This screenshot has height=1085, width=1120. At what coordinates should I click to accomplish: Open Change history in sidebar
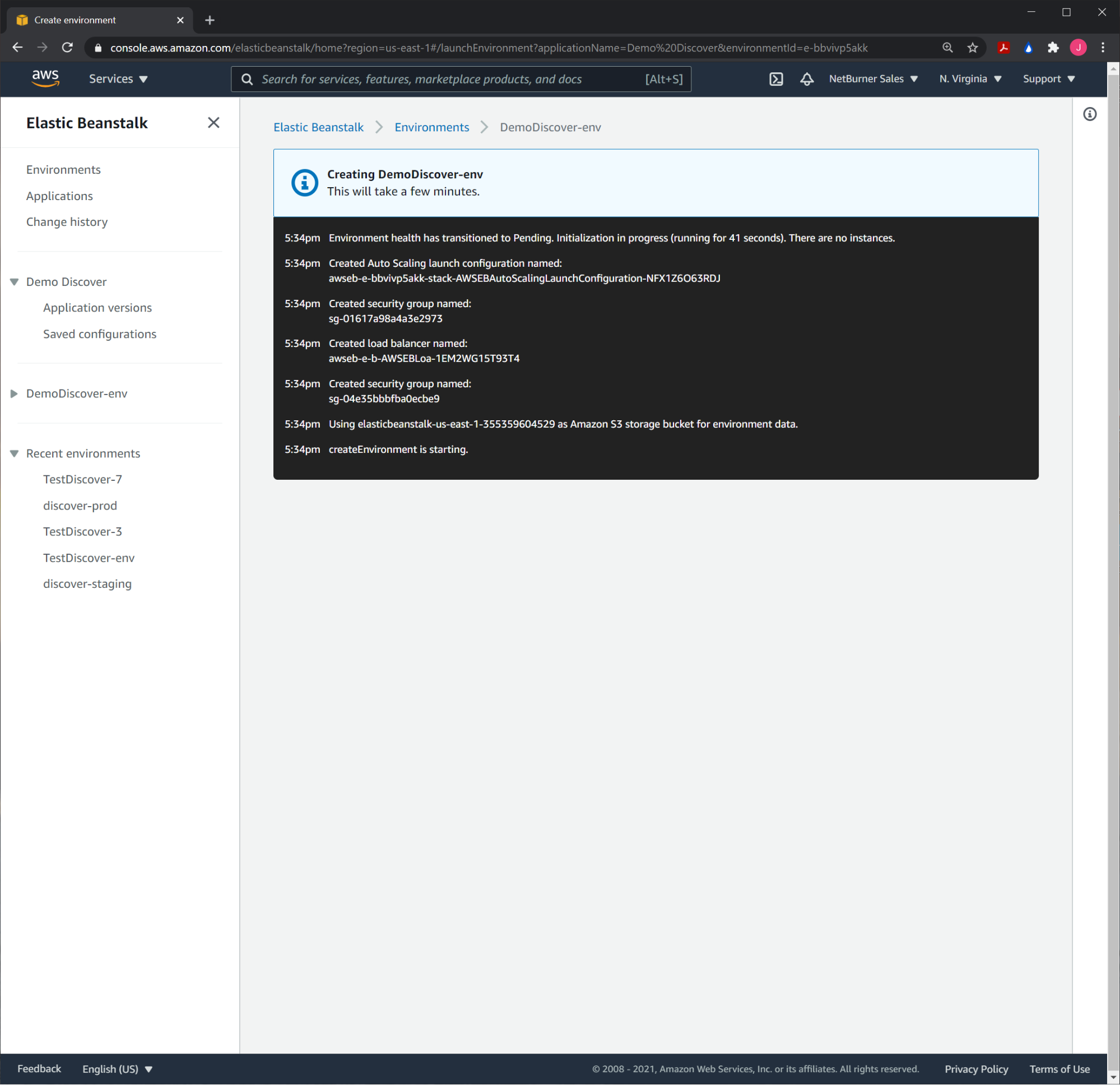point(67,222)
